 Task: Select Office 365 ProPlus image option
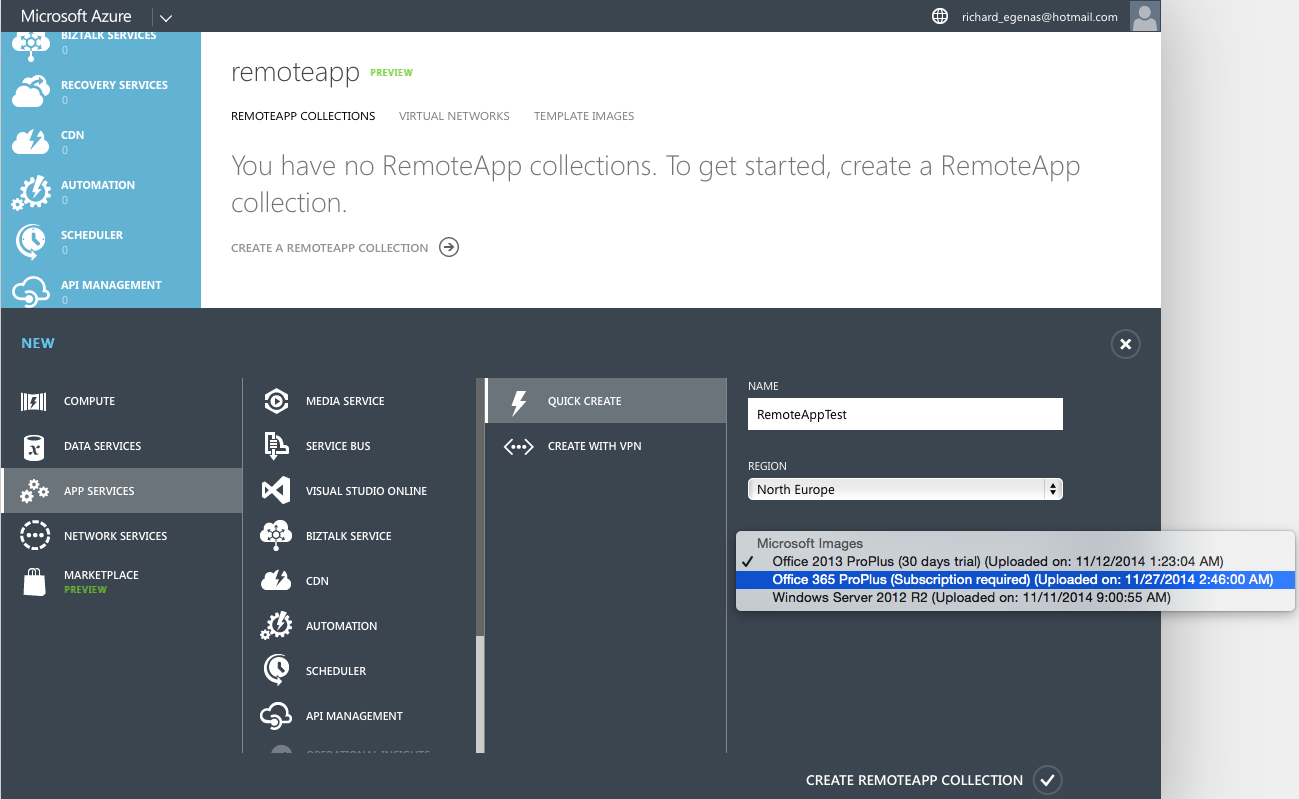point(1022,580)
